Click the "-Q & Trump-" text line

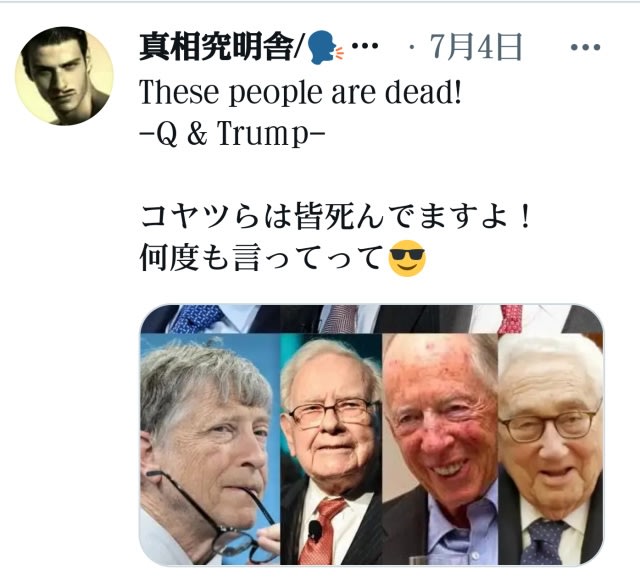(x=232, y=133)
